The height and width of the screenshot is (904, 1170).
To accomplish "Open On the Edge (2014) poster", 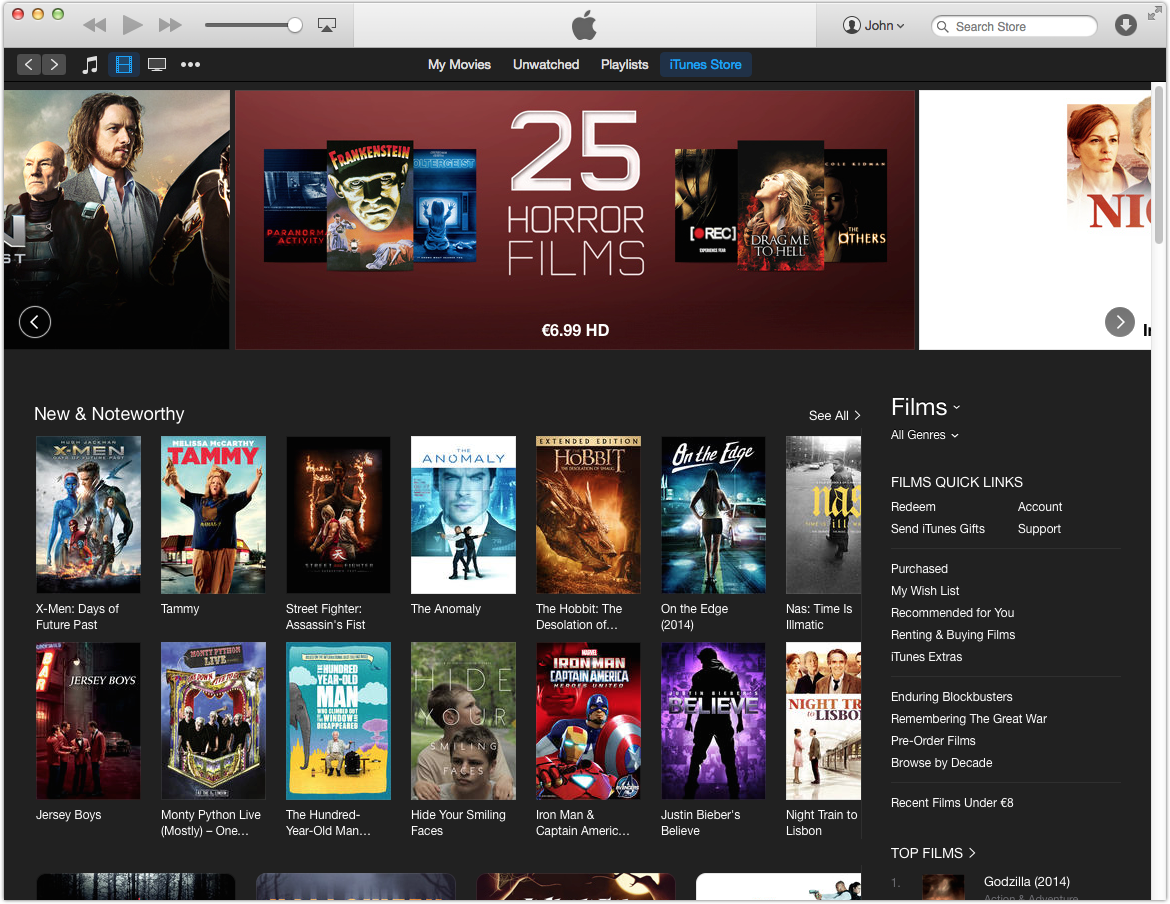I will coord(713,515).
